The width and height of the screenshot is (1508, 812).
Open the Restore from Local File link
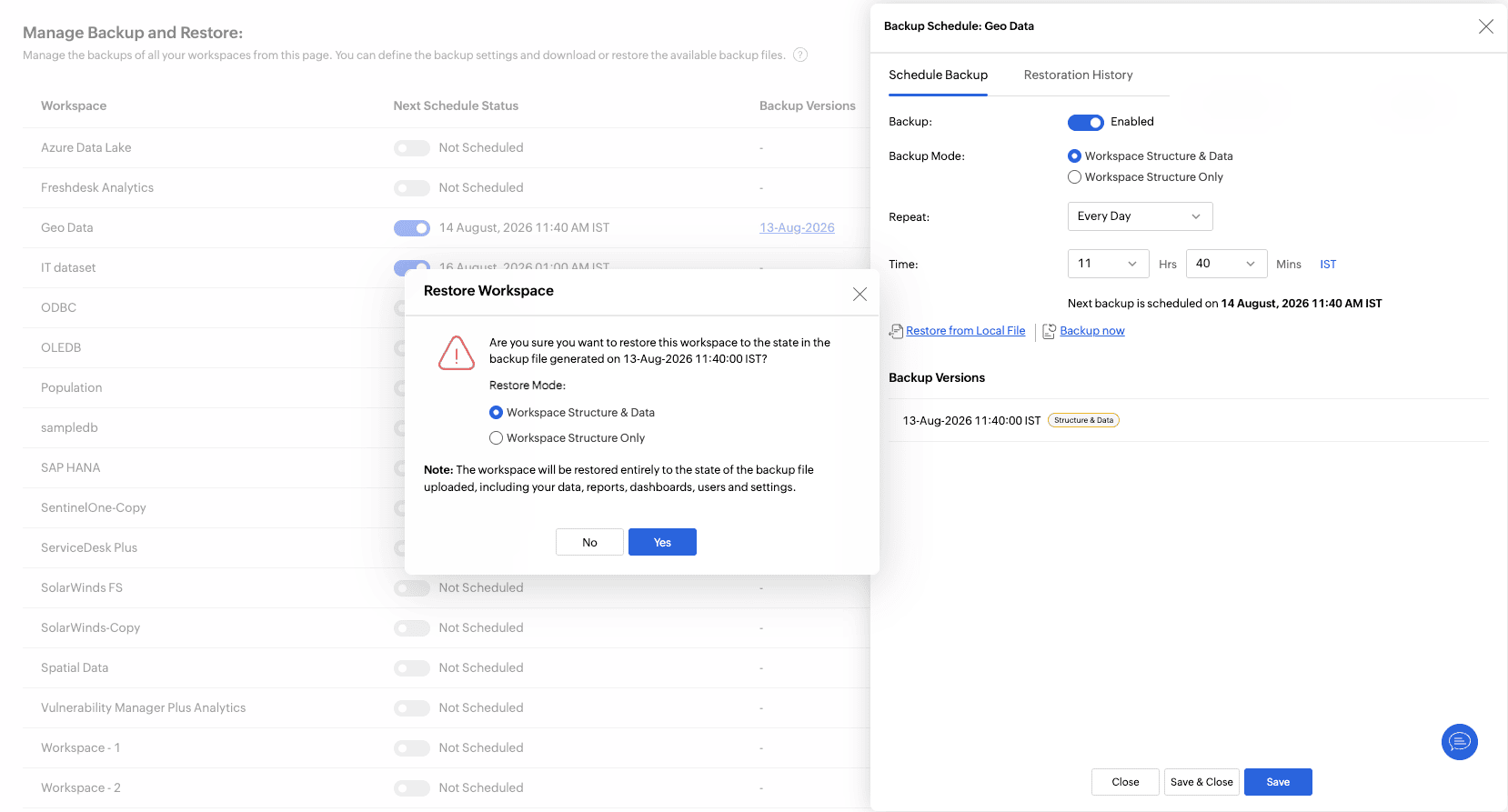(965, 331)
